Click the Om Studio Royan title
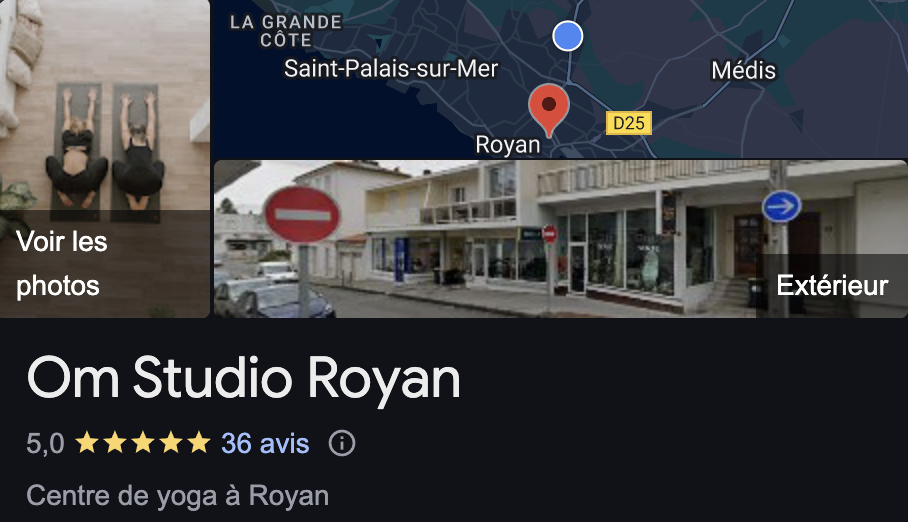This screenshot has height=522, width=908. point(243,378)
